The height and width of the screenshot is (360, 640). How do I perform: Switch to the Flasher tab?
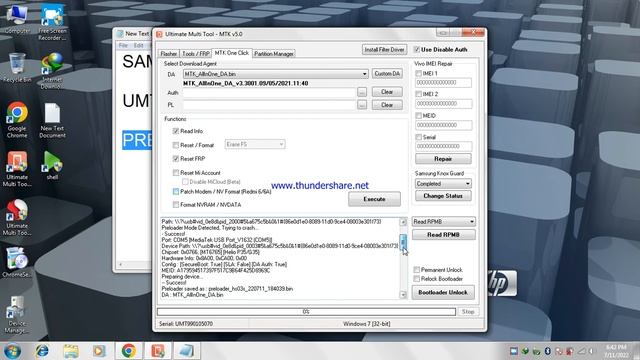click(169, 54)
